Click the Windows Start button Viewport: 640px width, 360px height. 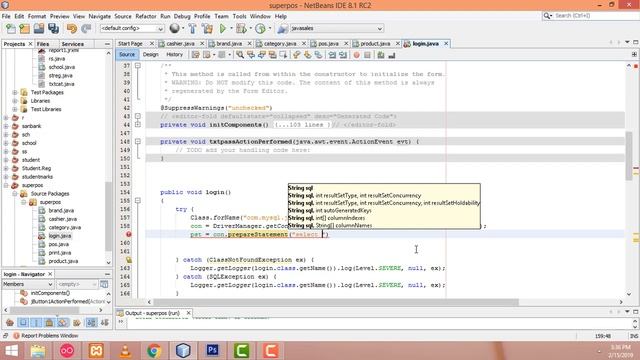point(11,350)
